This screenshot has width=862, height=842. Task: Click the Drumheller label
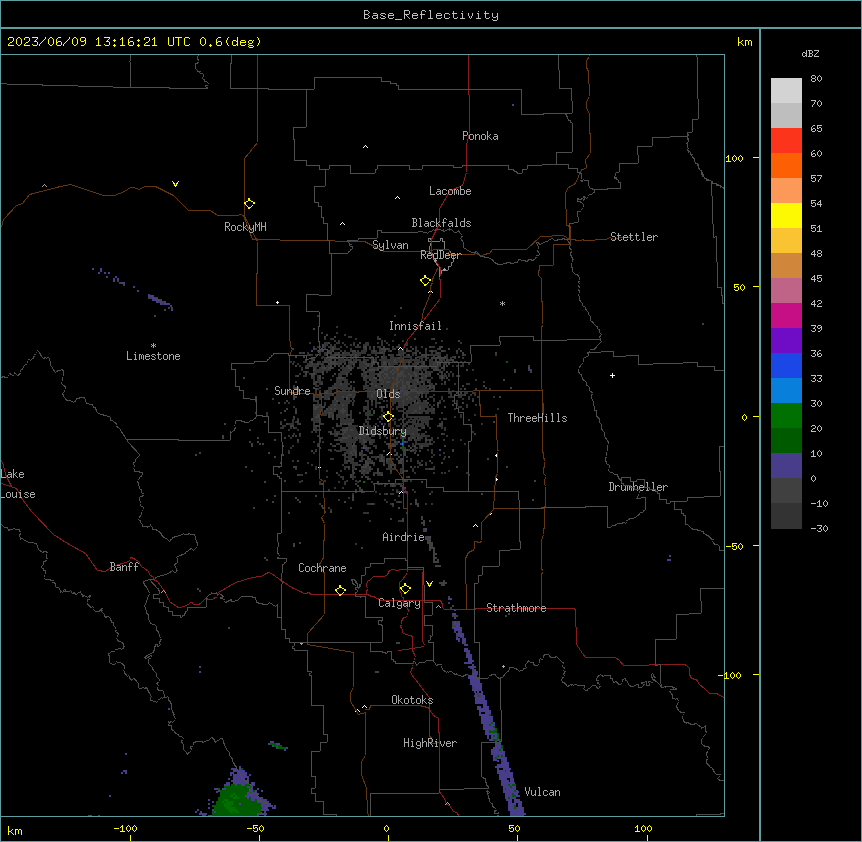(x=638, y=487)
